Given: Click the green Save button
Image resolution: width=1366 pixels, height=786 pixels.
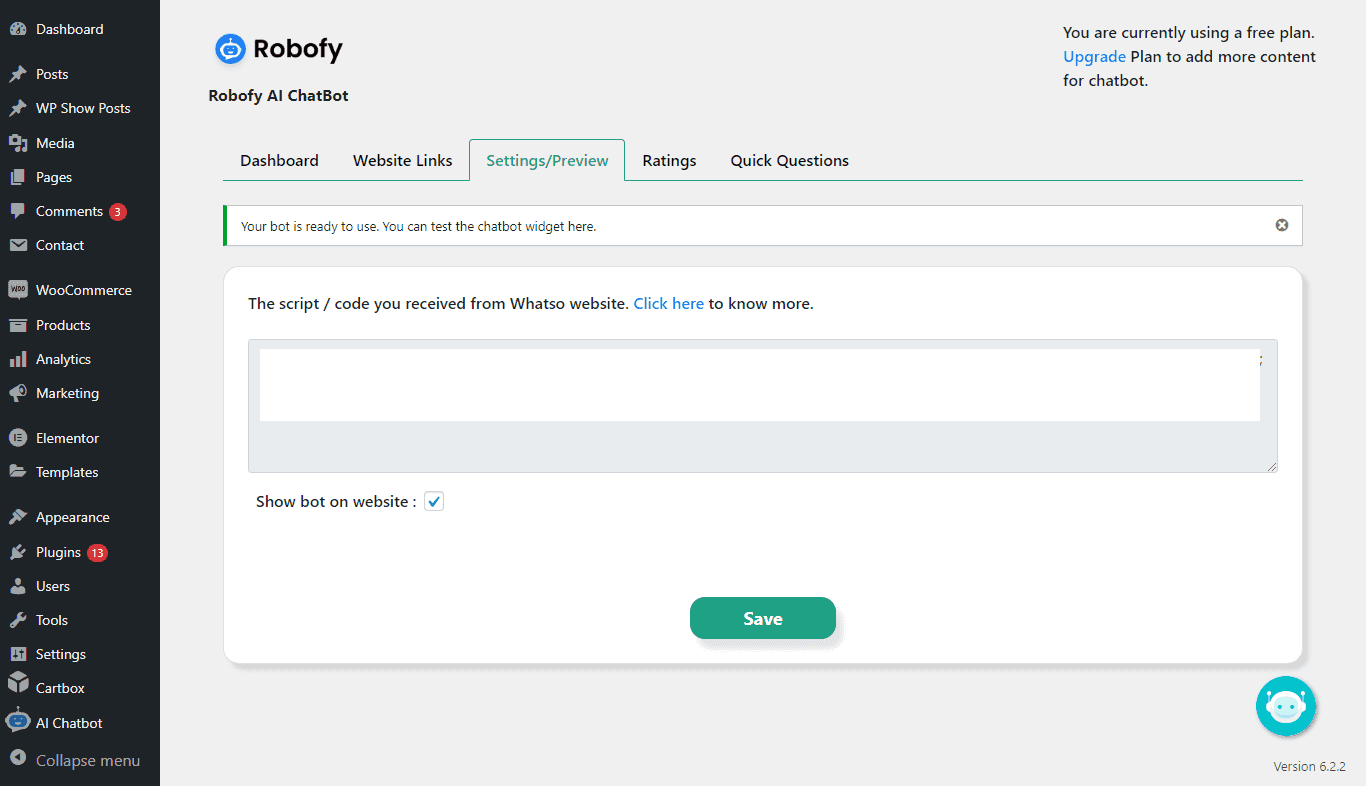Looking at the screenshot, I should [x=763, y=618].
